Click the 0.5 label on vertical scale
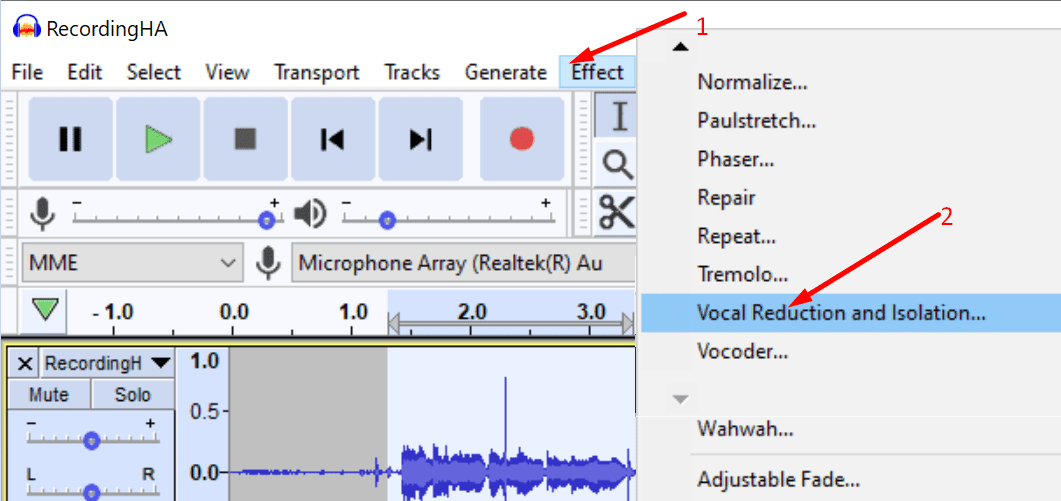This screenshot has width=1061, height=501. click(205, 412)
